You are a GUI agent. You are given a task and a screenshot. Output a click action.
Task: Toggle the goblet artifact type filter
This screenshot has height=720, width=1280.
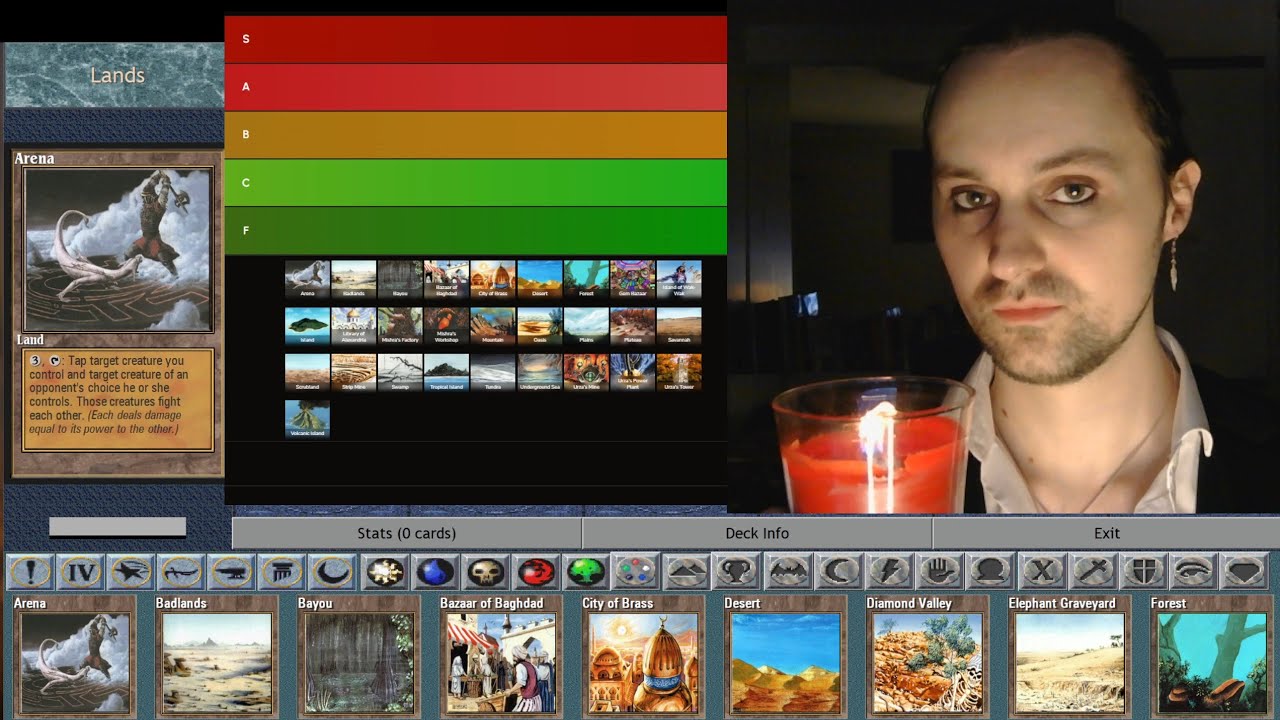[x=737, y=572]
